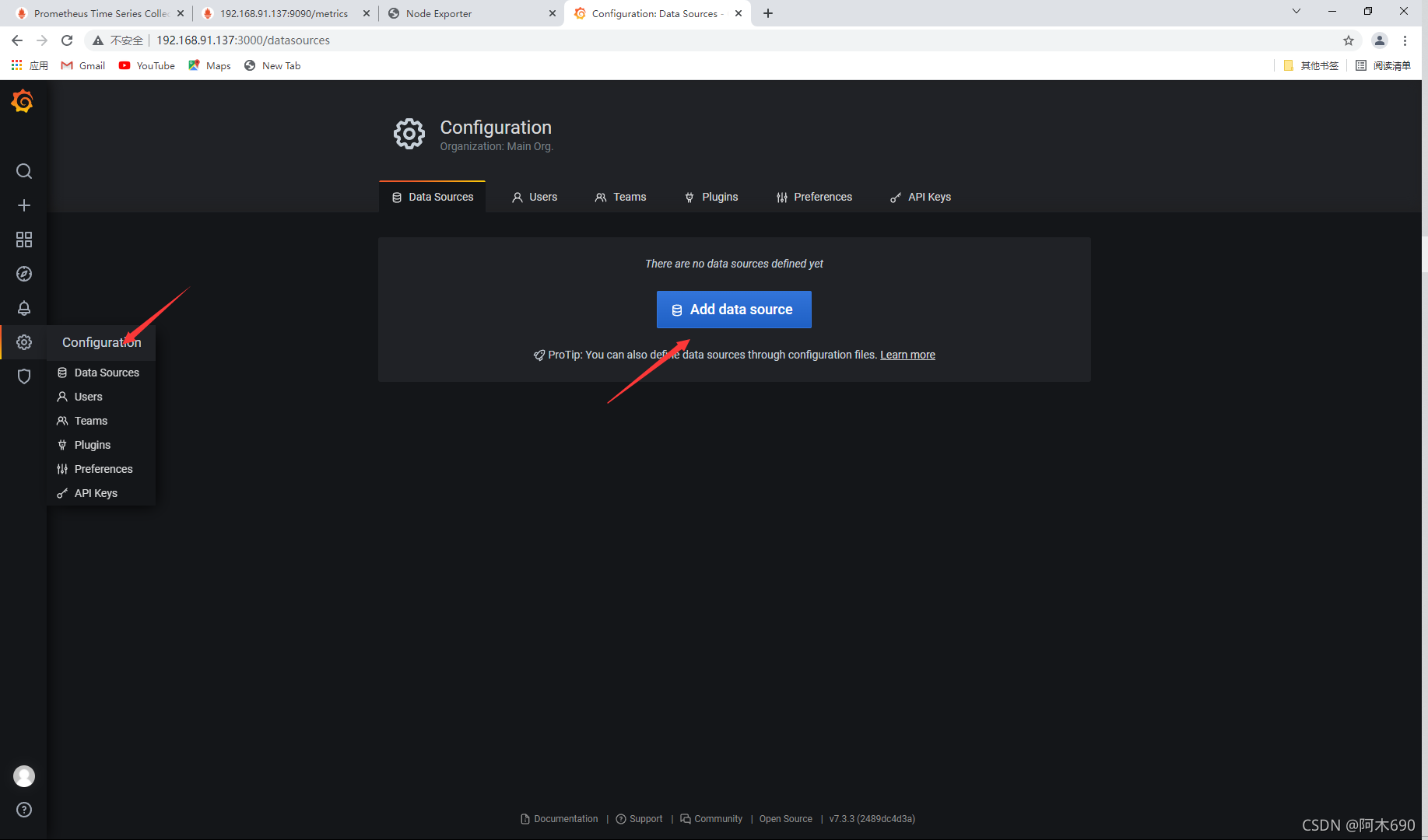Choose Data Sources in the sidebar flyout menu

(102, 373)
